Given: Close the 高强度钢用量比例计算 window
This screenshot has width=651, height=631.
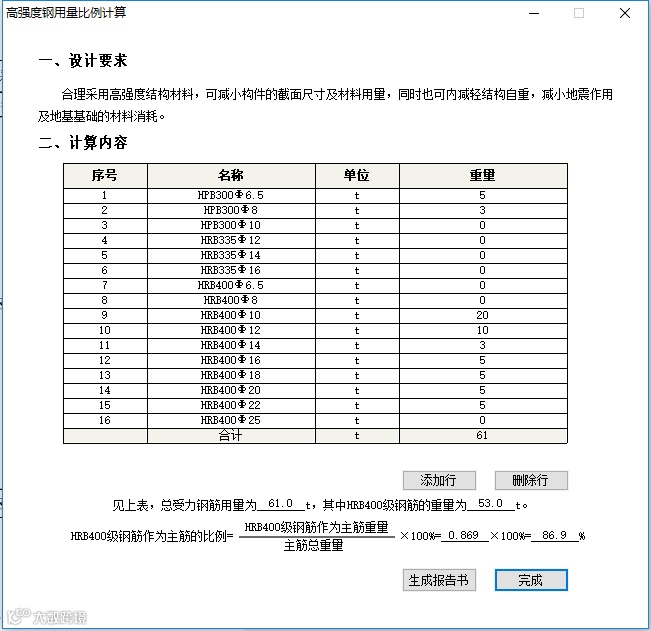Looking at the screenshot, I should [625, 13].
